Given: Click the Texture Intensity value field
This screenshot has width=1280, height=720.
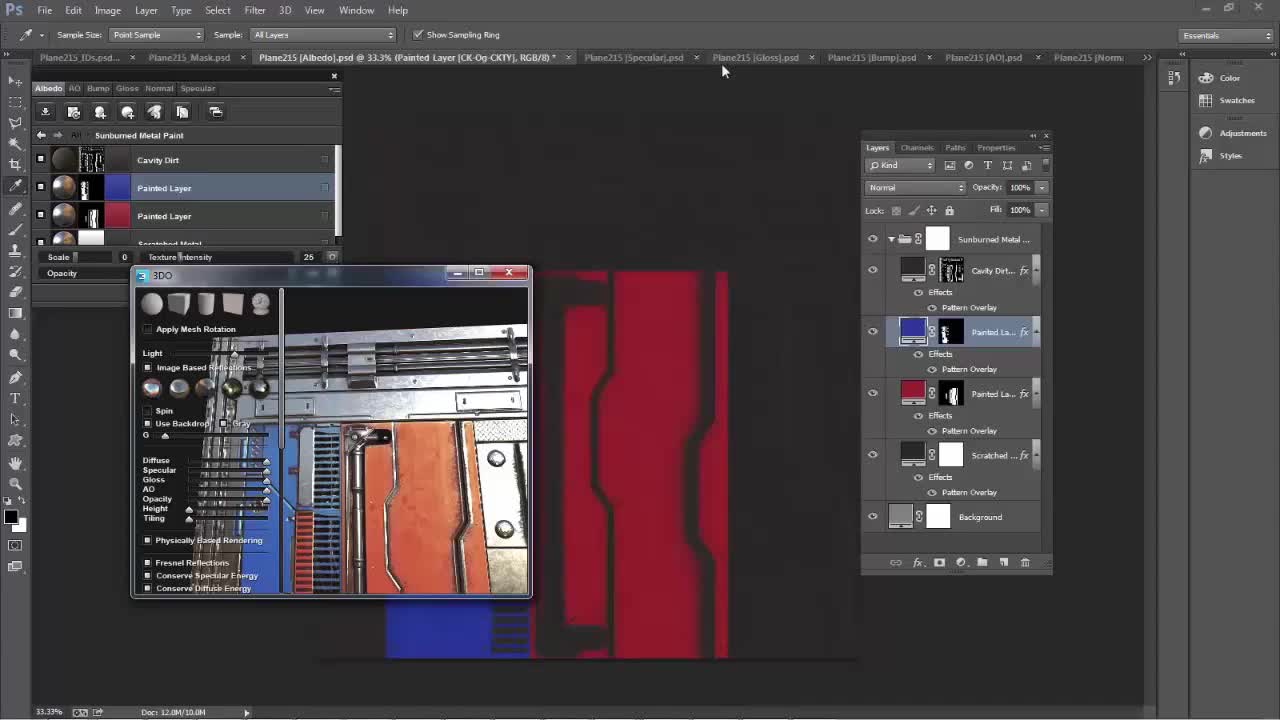Looking at the screenshot, I should click(309, 257).
